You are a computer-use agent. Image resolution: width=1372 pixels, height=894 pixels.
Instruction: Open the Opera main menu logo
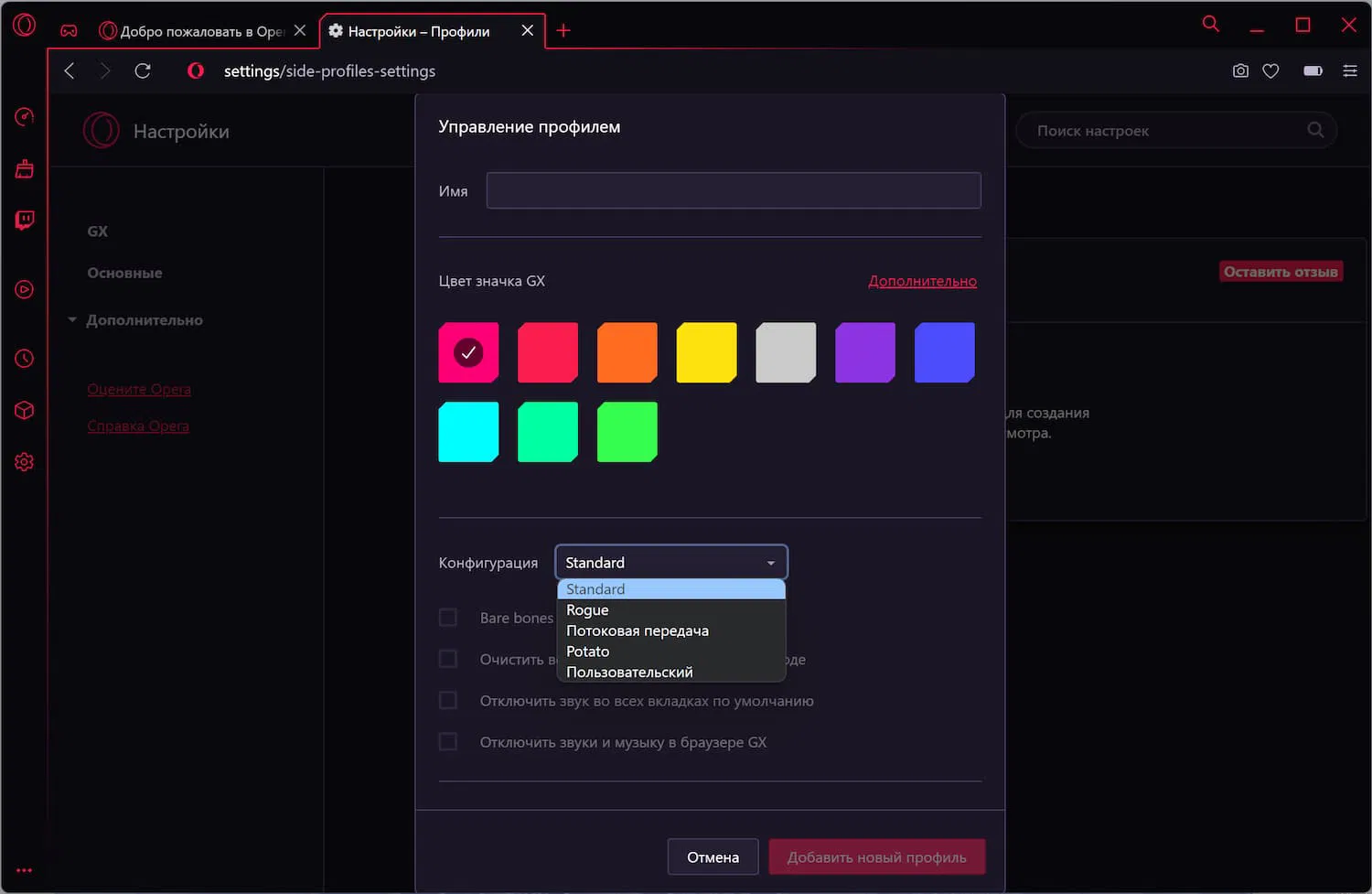tap(25, 25)
